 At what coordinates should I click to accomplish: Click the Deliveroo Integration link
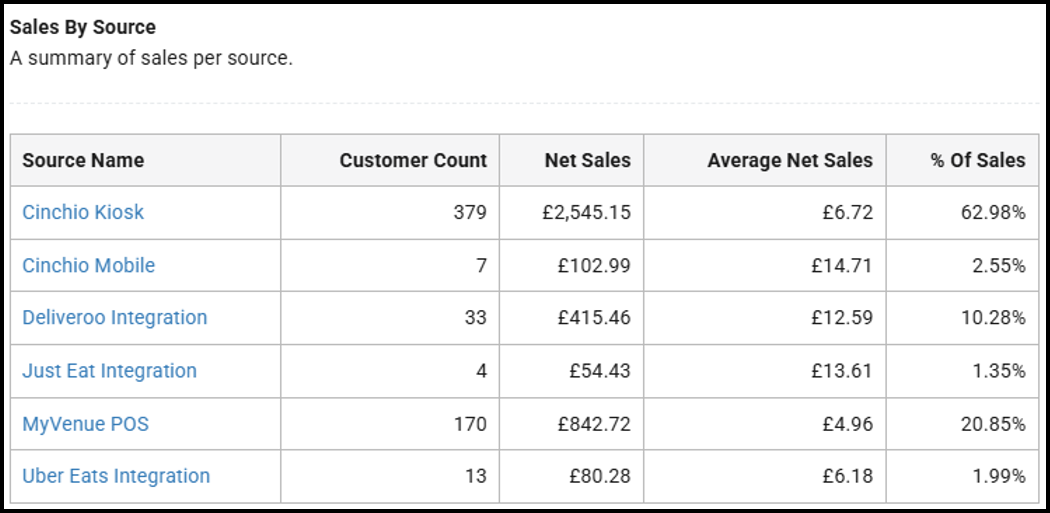tap(115, 318)
